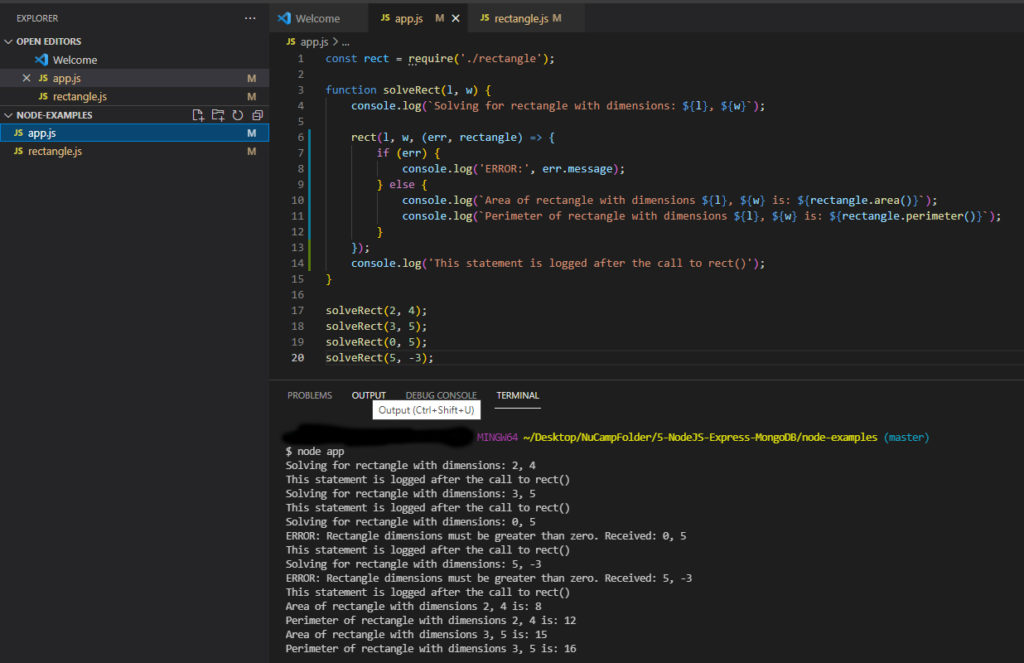Click terminal line 'Perimeter ... 3, 5 is: 16'

click(x=430, y=649)
